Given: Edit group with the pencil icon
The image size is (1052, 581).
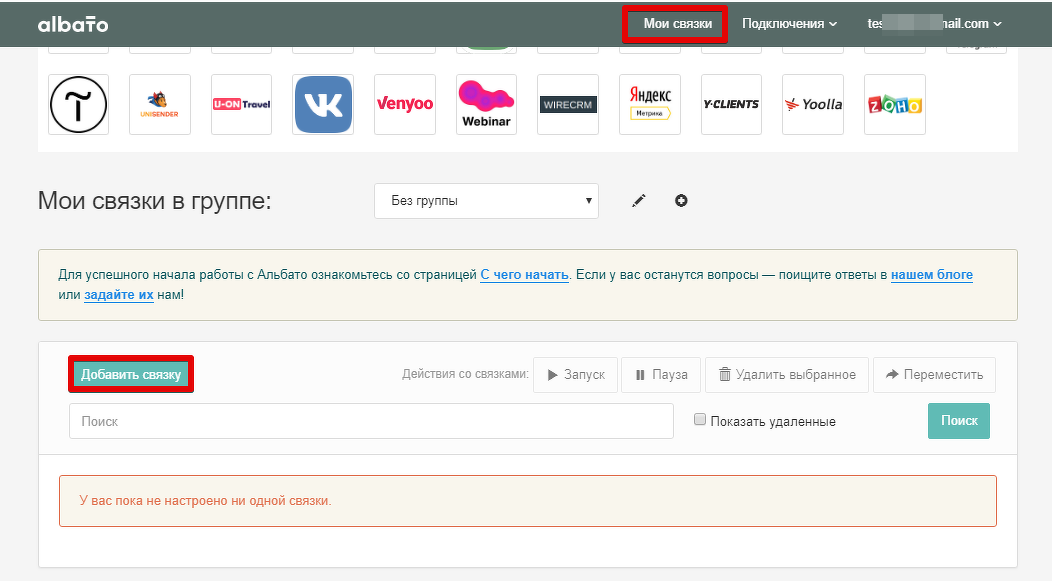Looking at the screenshot, I should [x=639, y=201].
